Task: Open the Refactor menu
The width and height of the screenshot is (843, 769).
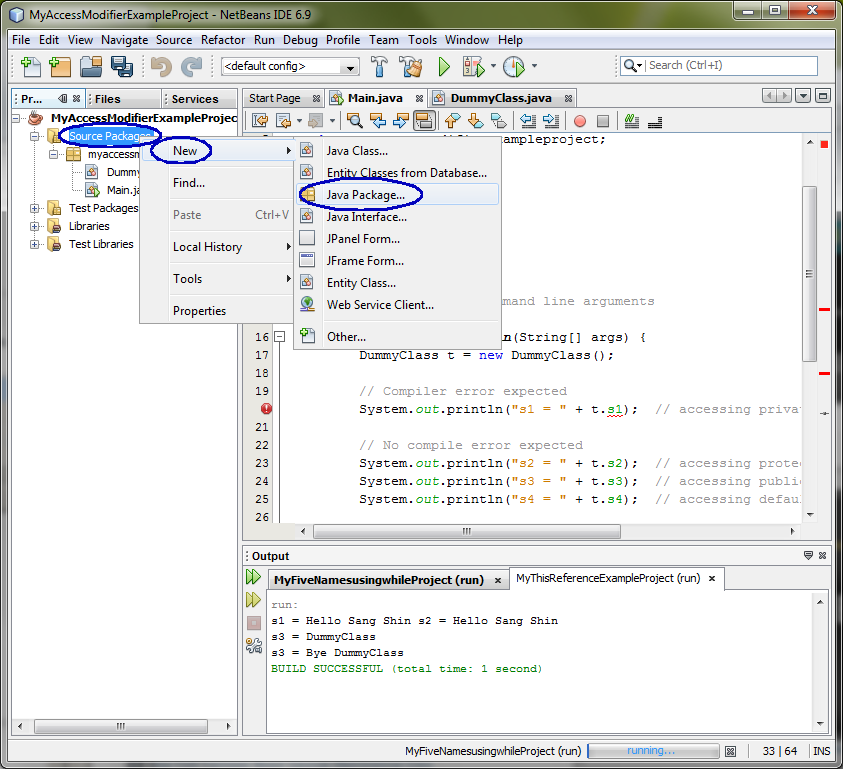Action: pos(223,40)
